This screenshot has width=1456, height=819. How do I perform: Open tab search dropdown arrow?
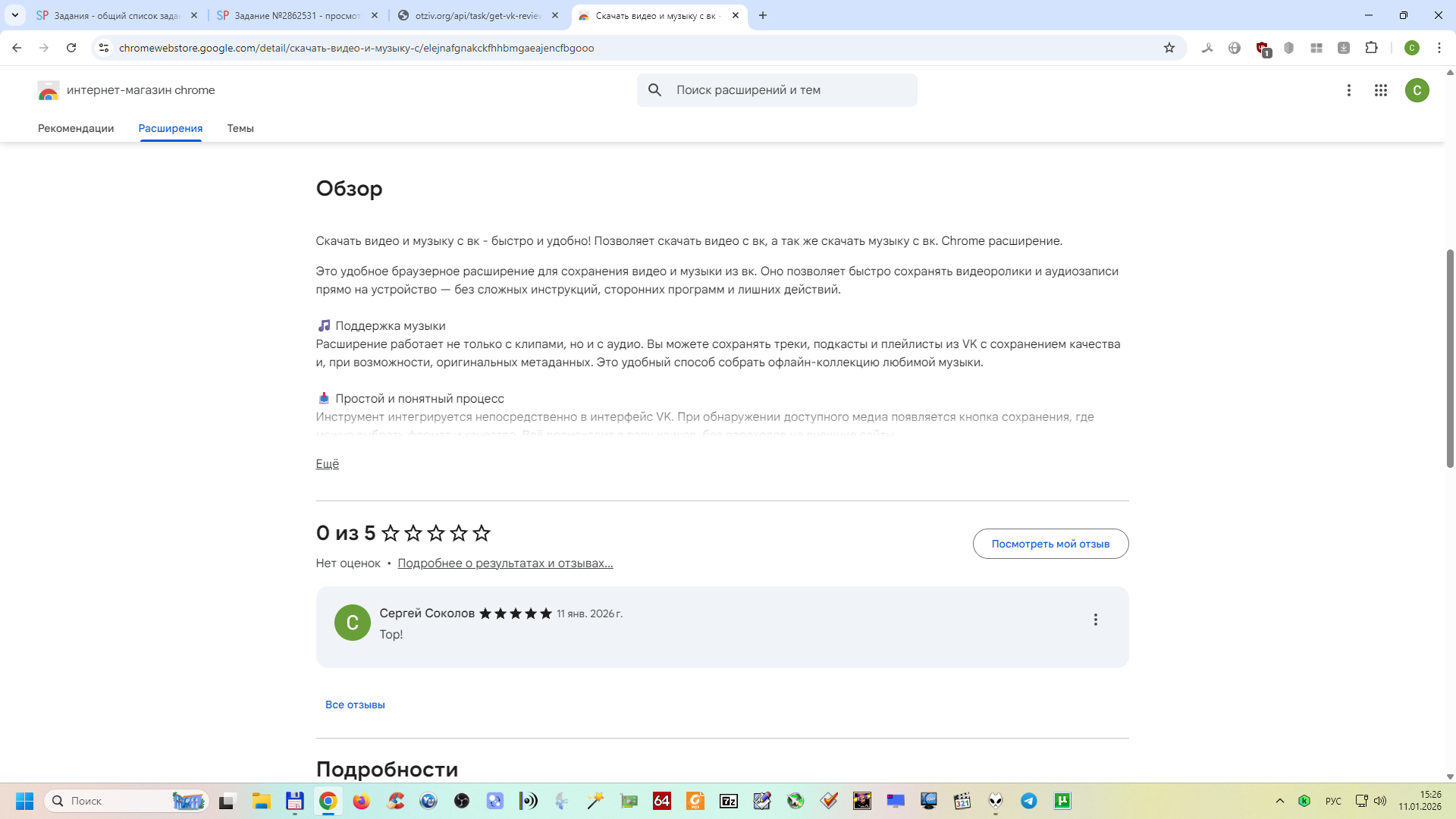14,15
